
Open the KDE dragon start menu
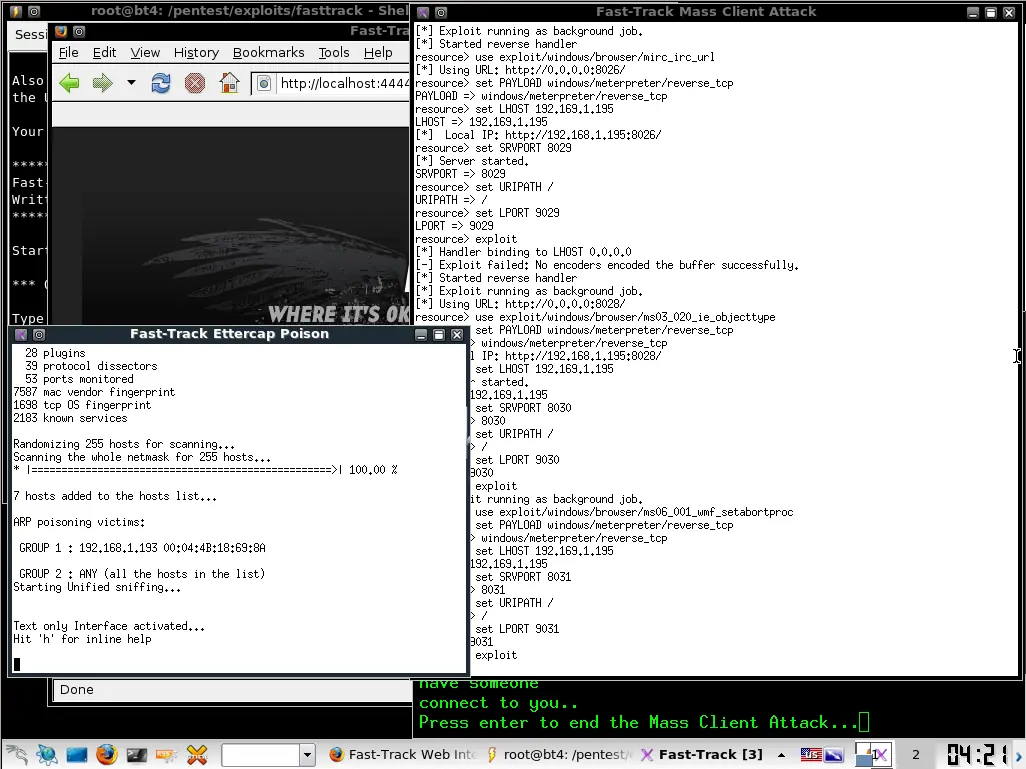[x=18, y=755]
